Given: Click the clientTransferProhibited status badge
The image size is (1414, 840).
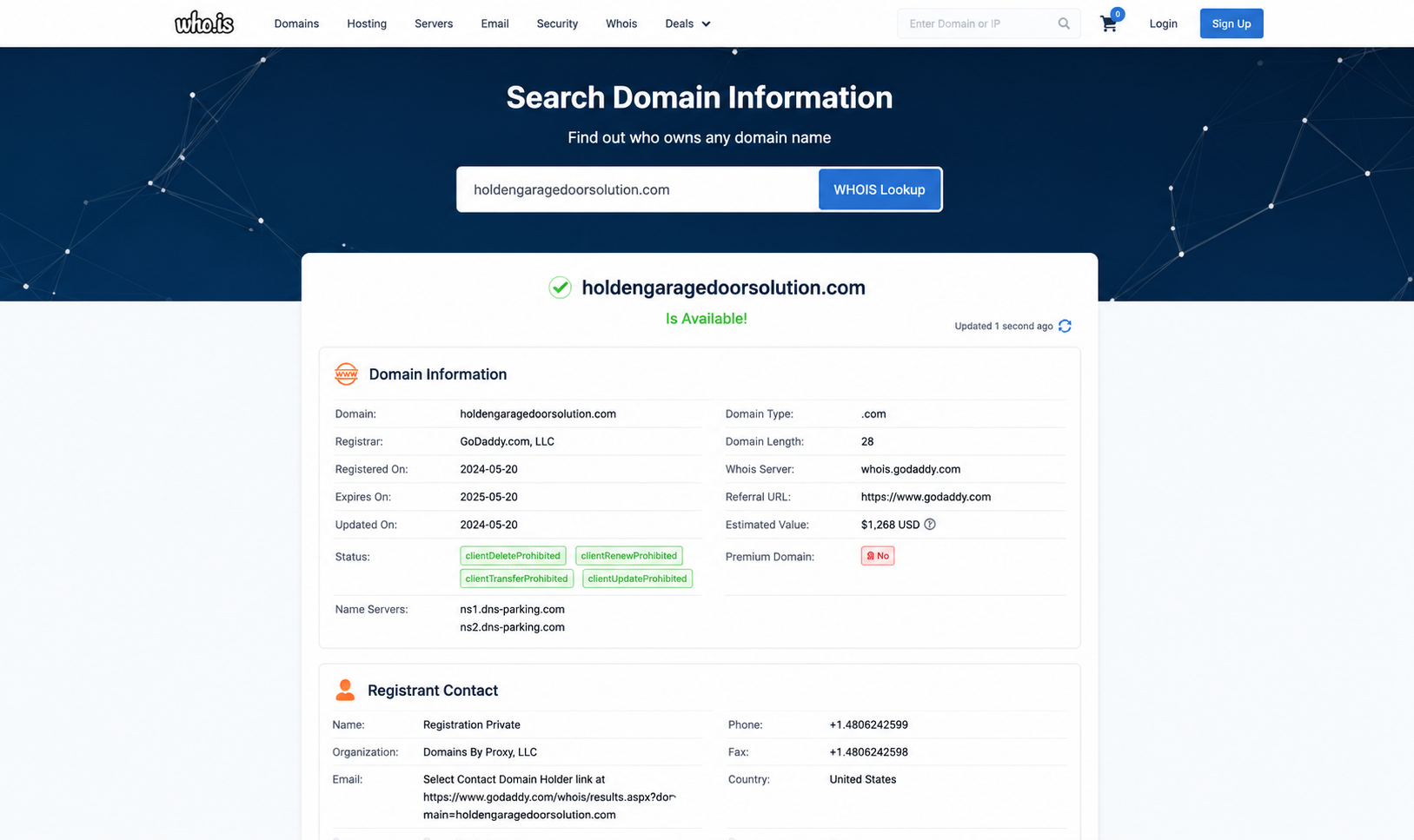Looking at the screenshot, I should point(516,579).
